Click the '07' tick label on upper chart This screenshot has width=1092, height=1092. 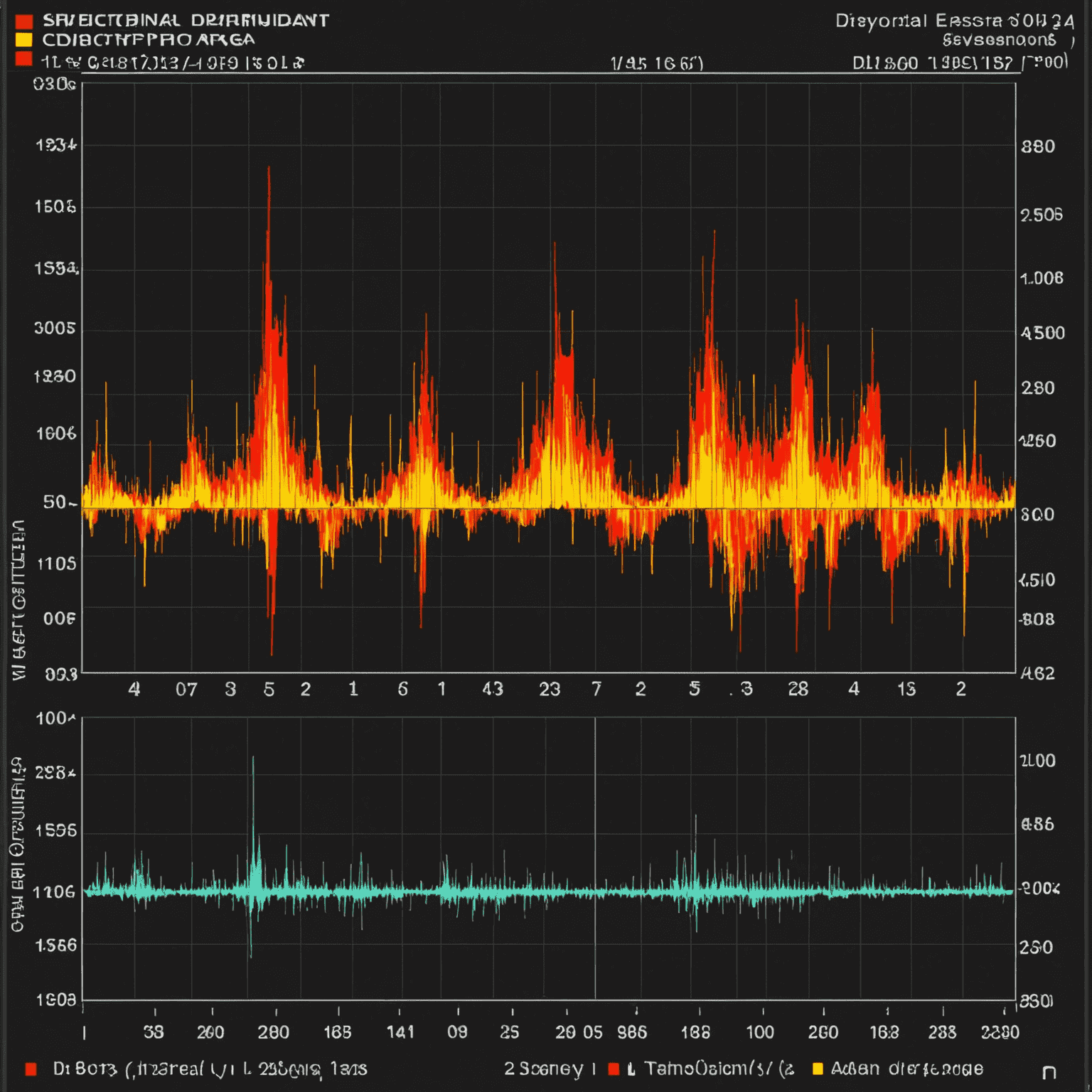[x=186, y=689]
